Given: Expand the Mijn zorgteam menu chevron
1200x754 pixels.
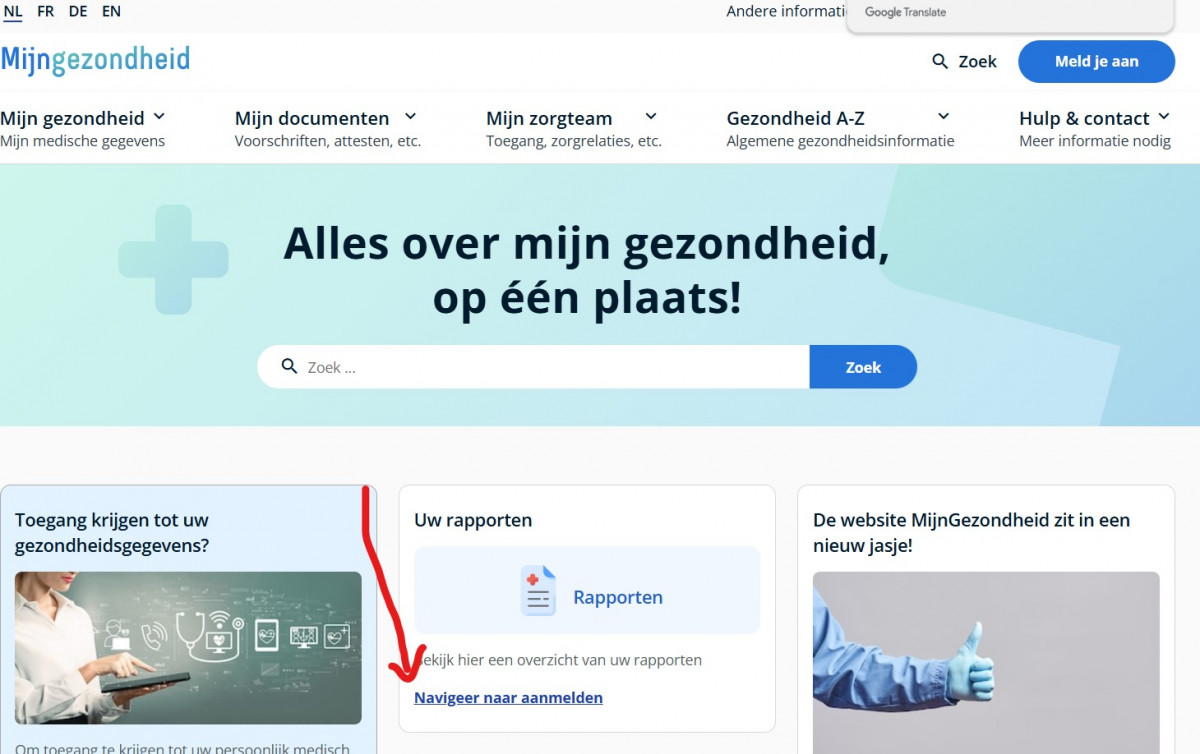Looking at the screenshot, I should coord(651,117).
